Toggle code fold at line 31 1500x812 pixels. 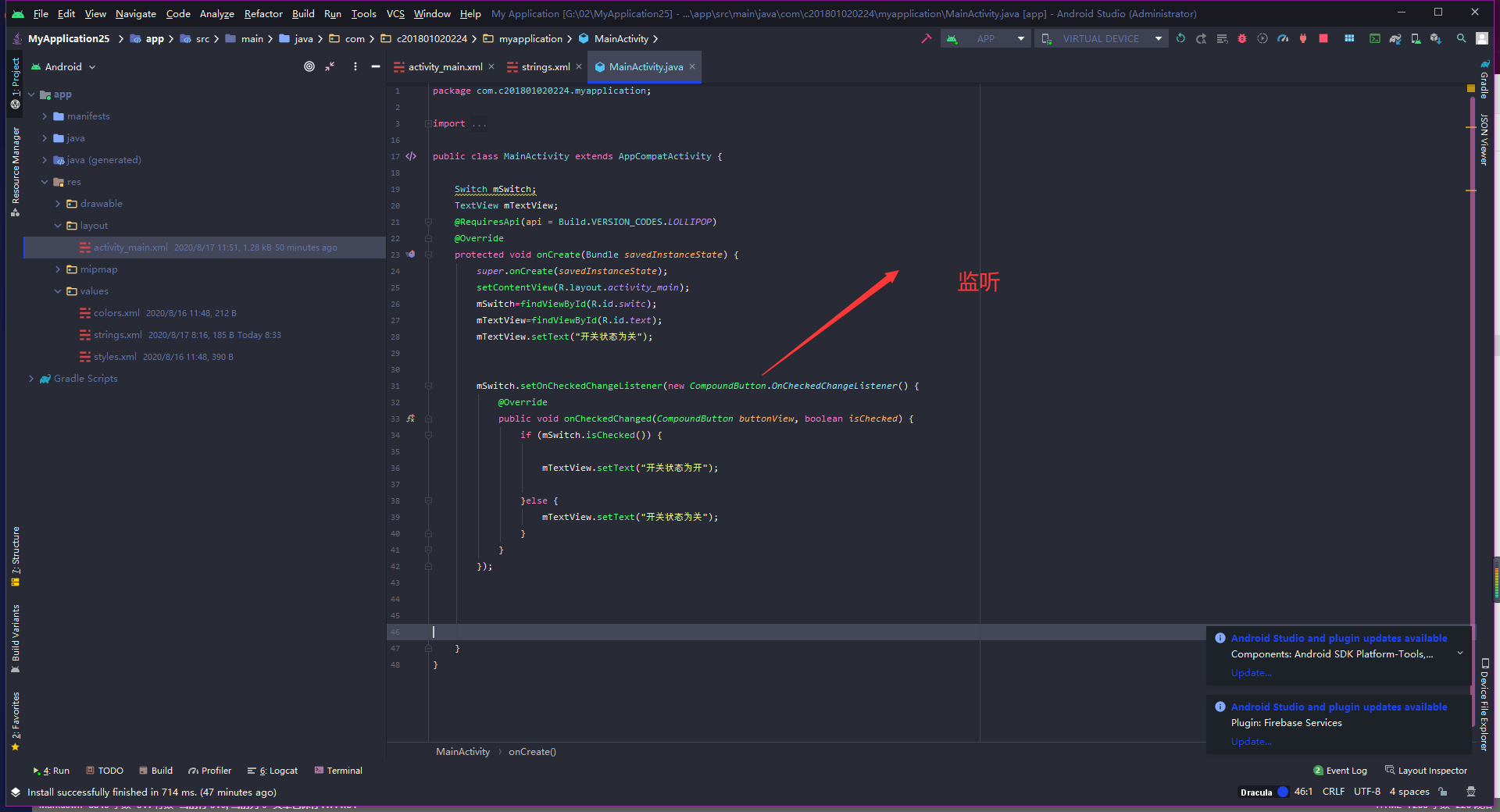pyautogui.click(x=428, y=386)
